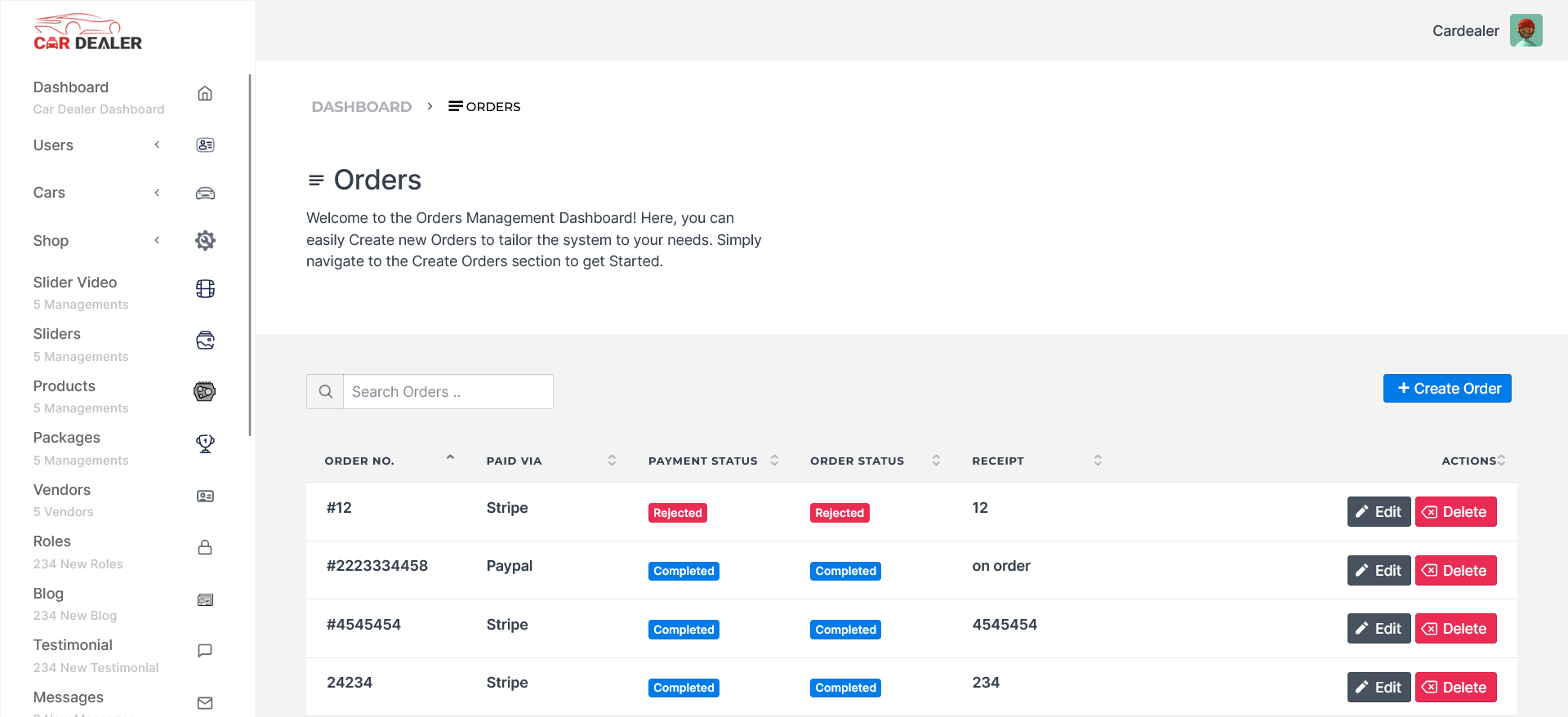Click the Dashboard home icon in sidebar

[205, 94]
